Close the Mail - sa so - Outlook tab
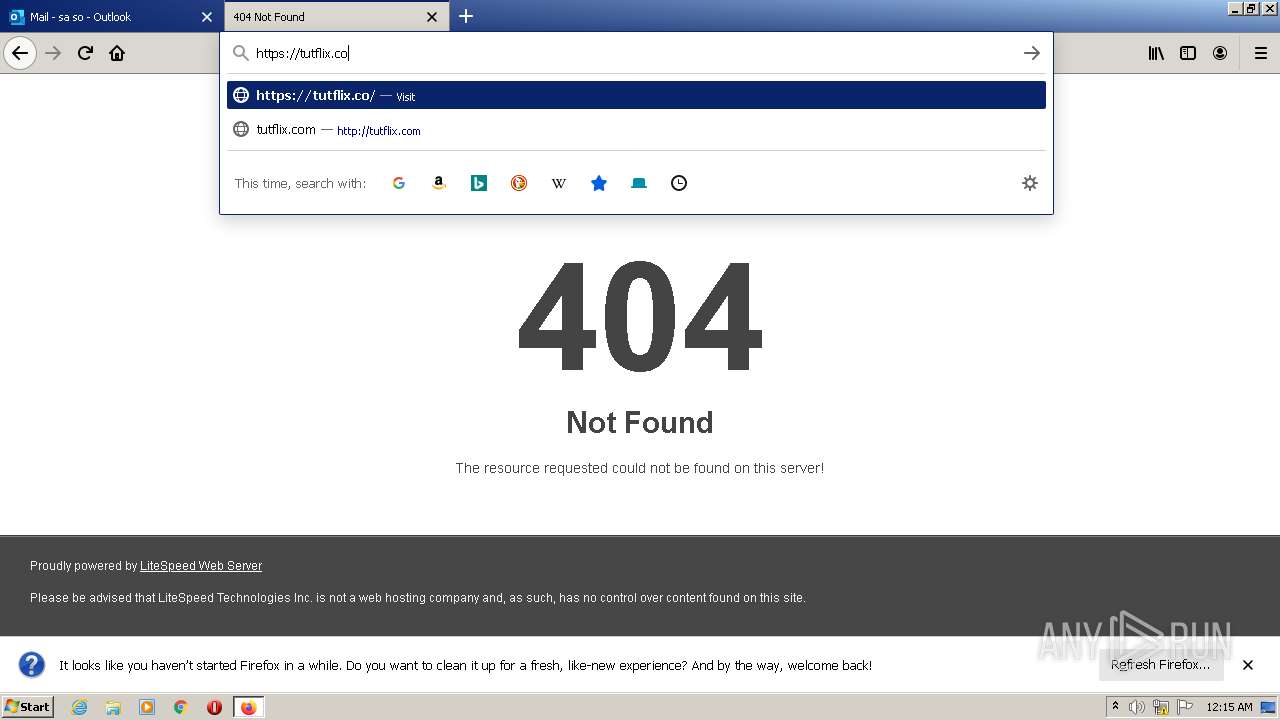Screen dimensions: 1280x720 coord(207,17)
